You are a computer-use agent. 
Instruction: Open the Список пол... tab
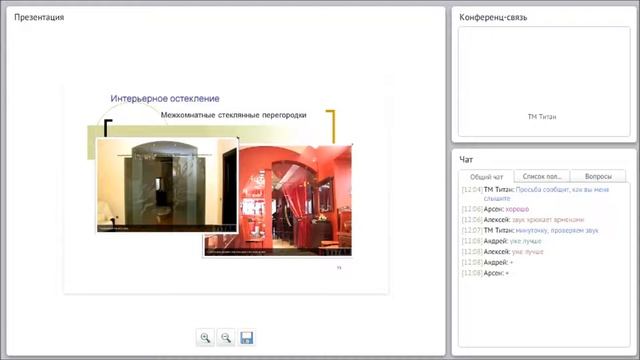click(542, 176)
